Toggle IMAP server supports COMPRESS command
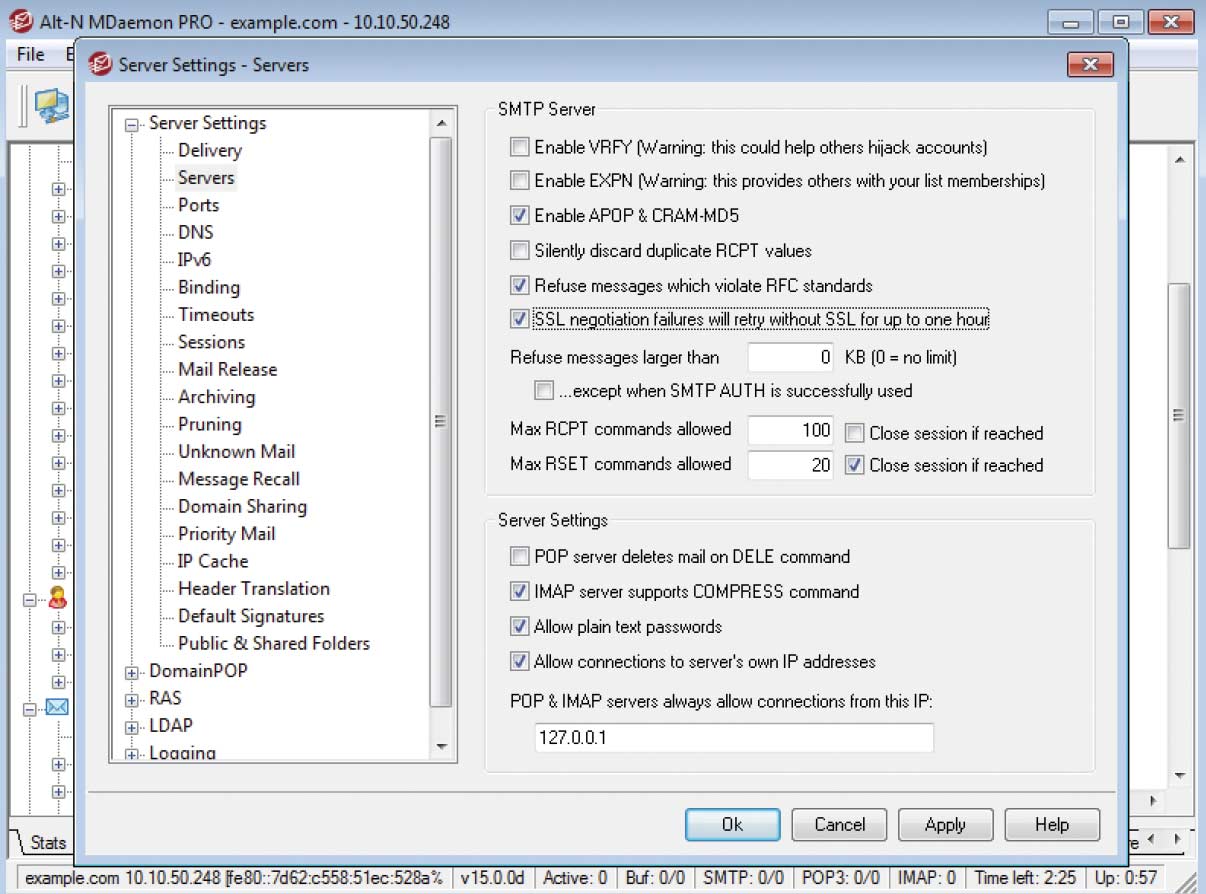 pos(519,592)
